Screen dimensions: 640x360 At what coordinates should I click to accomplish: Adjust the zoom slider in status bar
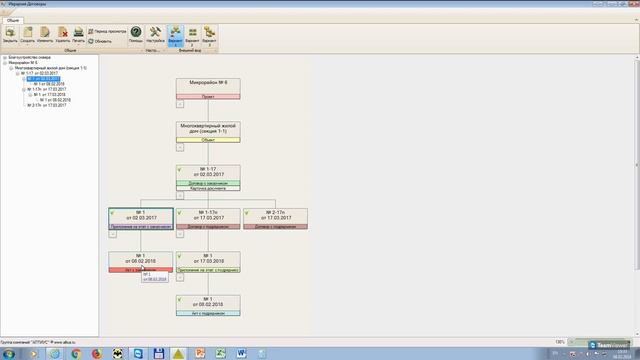tap(600, 342)
